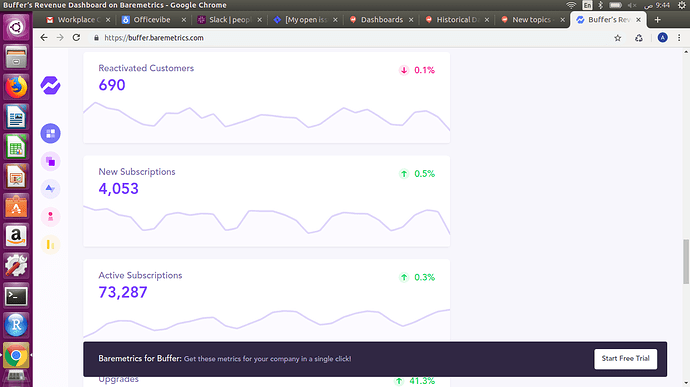The width and height of the screenshot is (690, 387).
Task: Click the 0.5% increase for New Subscriptions
Action: 417,173
